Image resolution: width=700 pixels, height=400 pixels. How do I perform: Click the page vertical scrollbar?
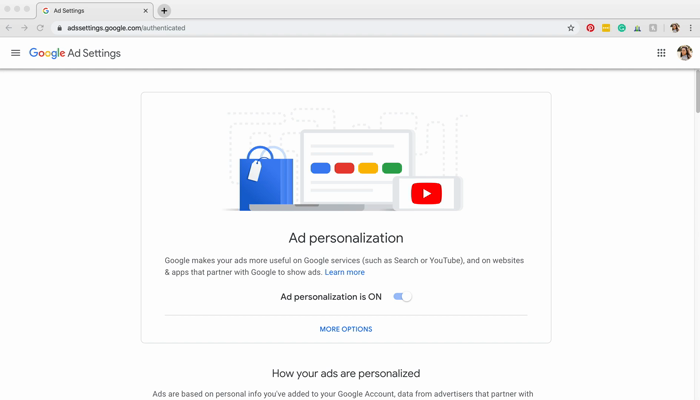click(x=697, y=92)
